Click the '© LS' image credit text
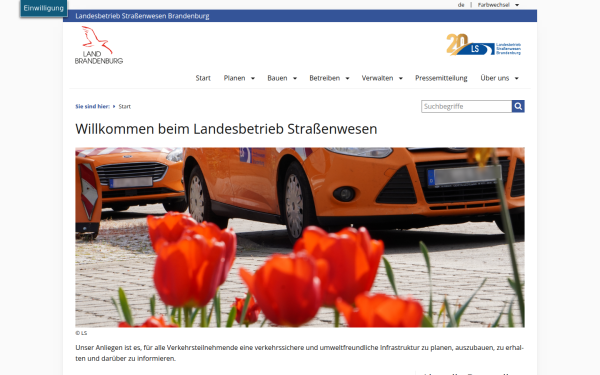The width and height of the screenshot is (600, 375). point(81,333)
